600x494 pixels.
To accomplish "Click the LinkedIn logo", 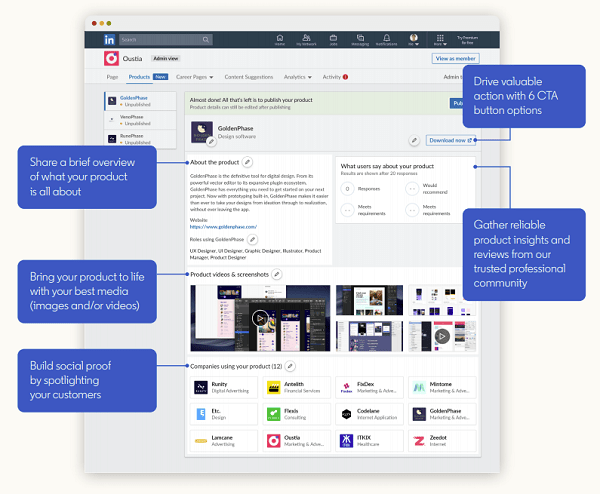I will click(109, 40).
